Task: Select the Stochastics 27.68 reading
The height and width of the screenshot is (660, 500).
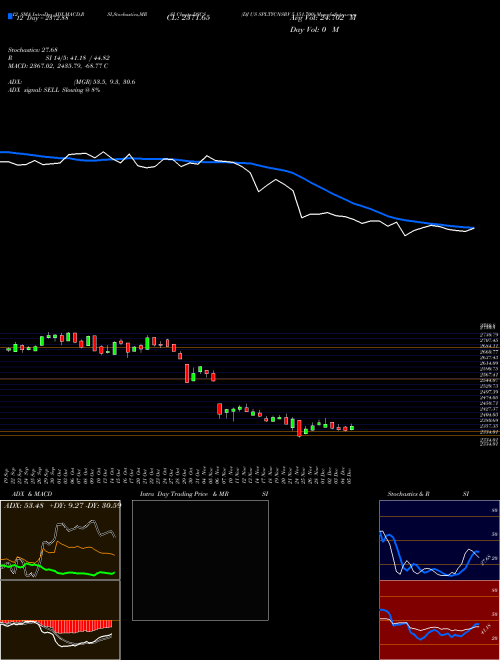Action: (32, 50)
